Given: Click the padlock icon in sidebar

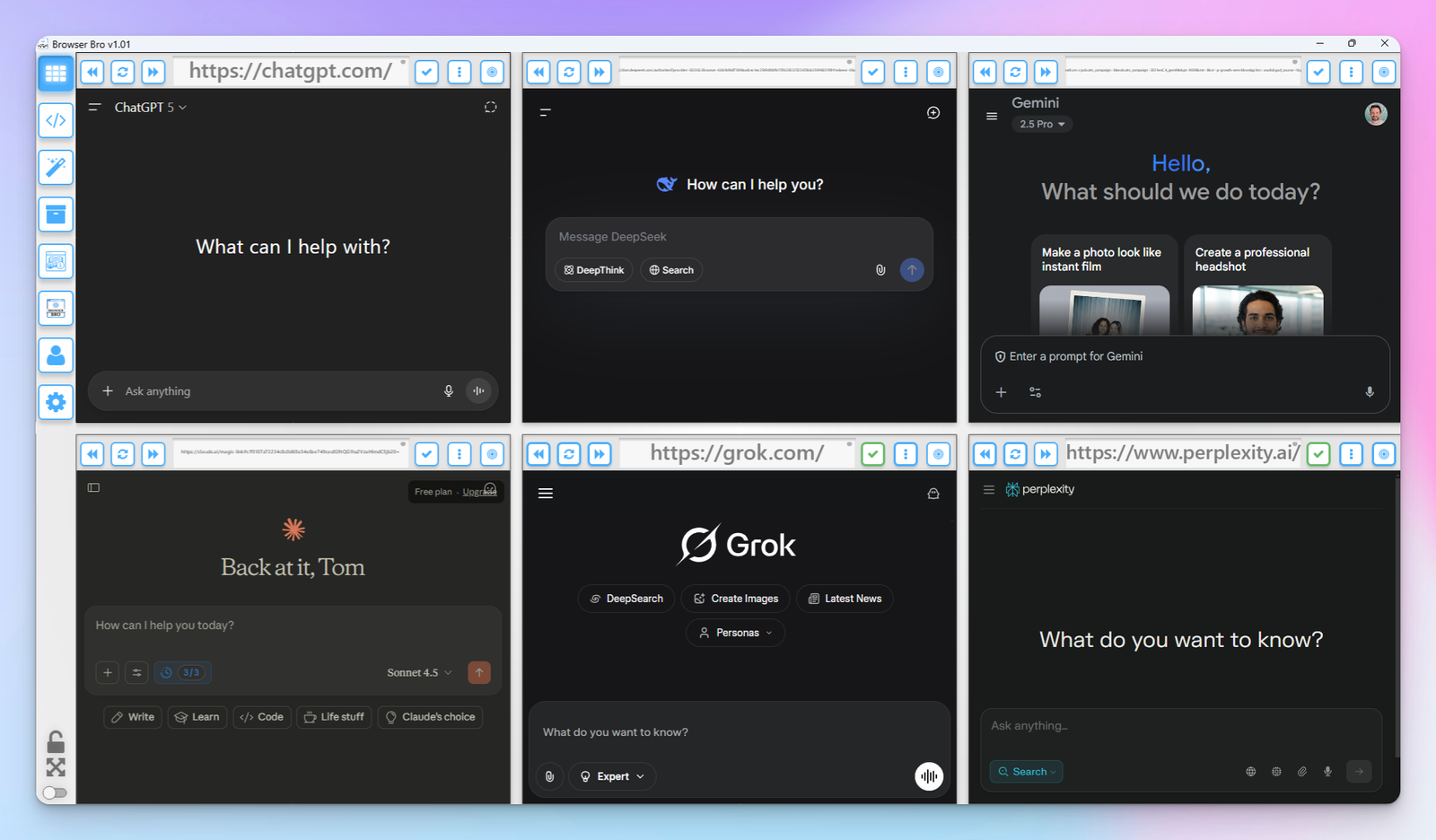Looking at the screenshot, I should 56,741.
